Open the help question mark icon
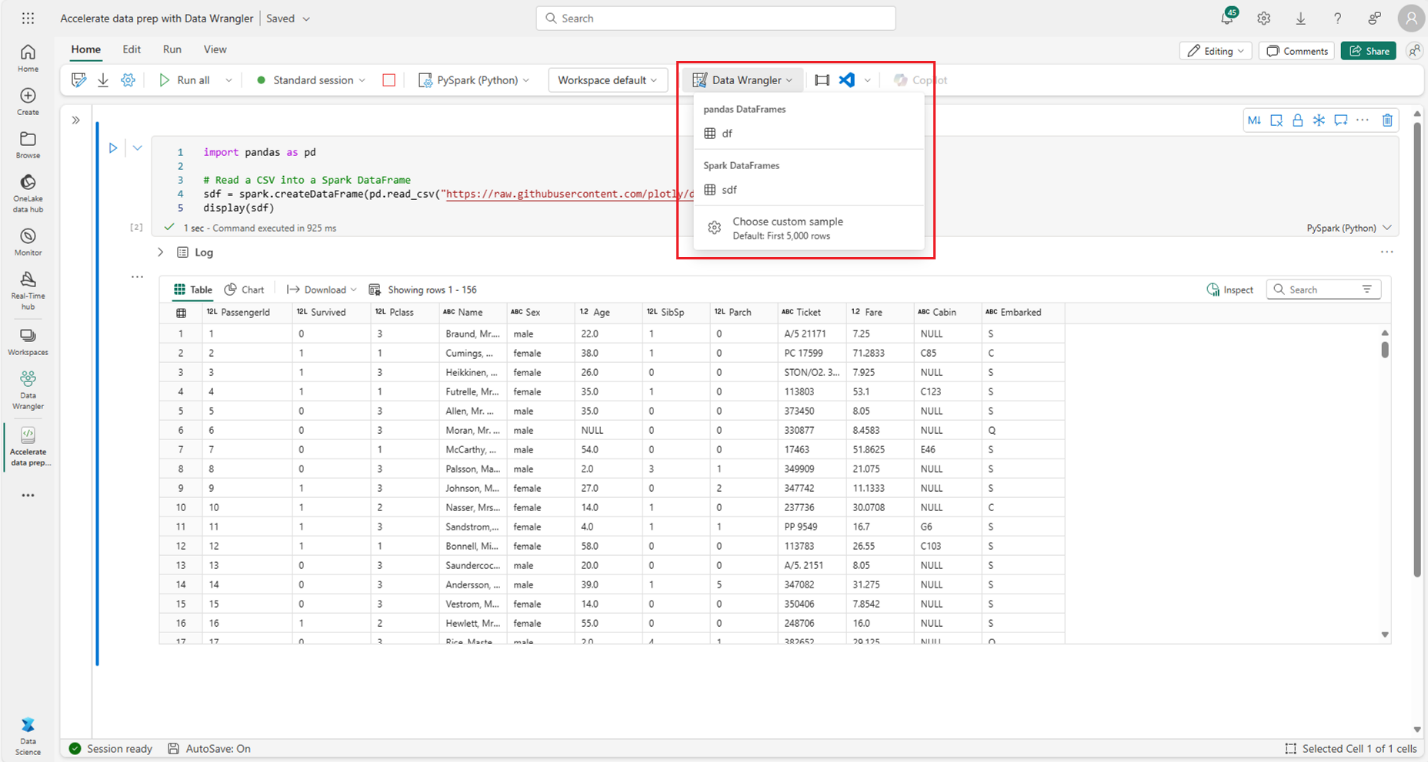Image resolution: width=1428 pixels, height=762 pixels. pos(1338,18)
